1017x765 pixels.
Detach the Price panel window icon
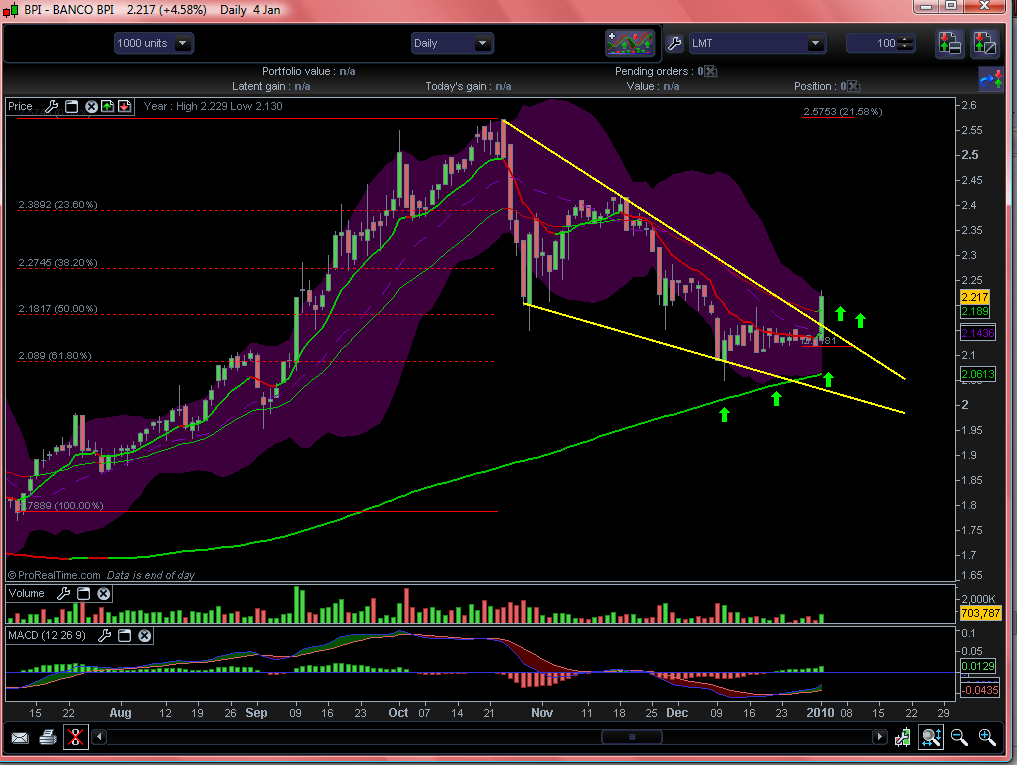(x=72, y=106)
